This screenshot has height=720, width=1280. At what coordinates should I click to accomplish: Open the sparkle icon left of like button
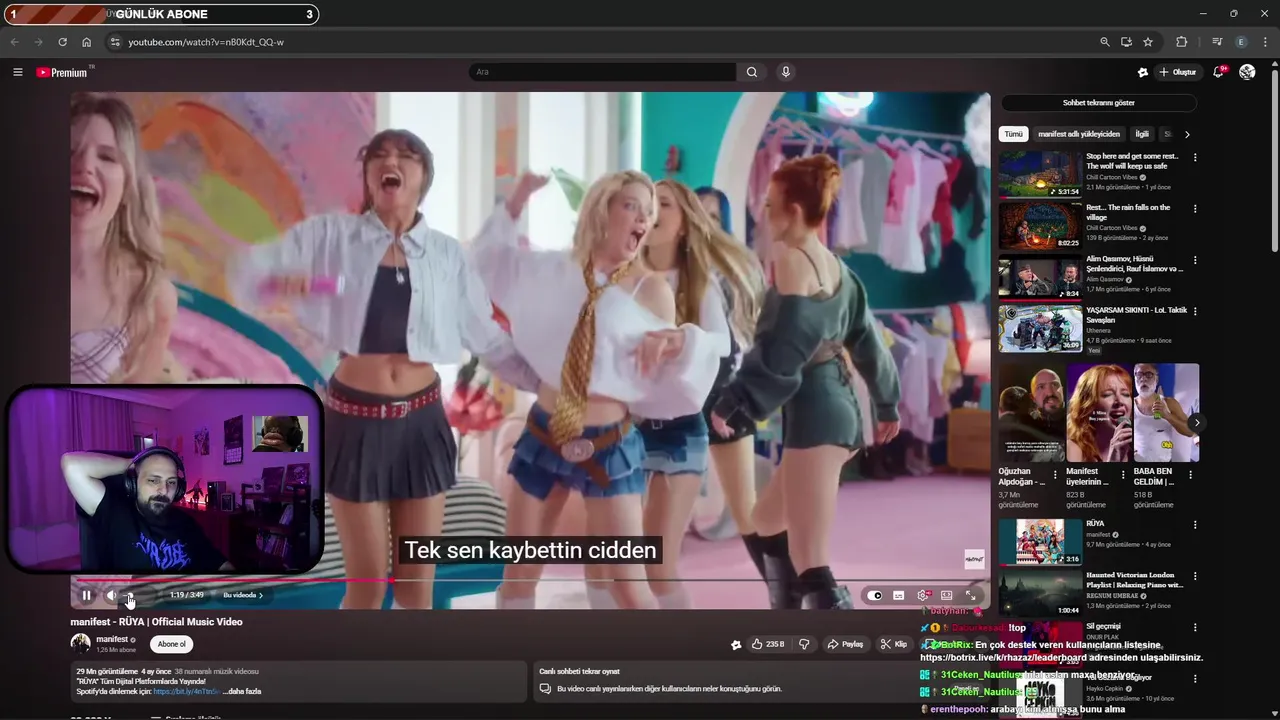(x=736, y=645)
